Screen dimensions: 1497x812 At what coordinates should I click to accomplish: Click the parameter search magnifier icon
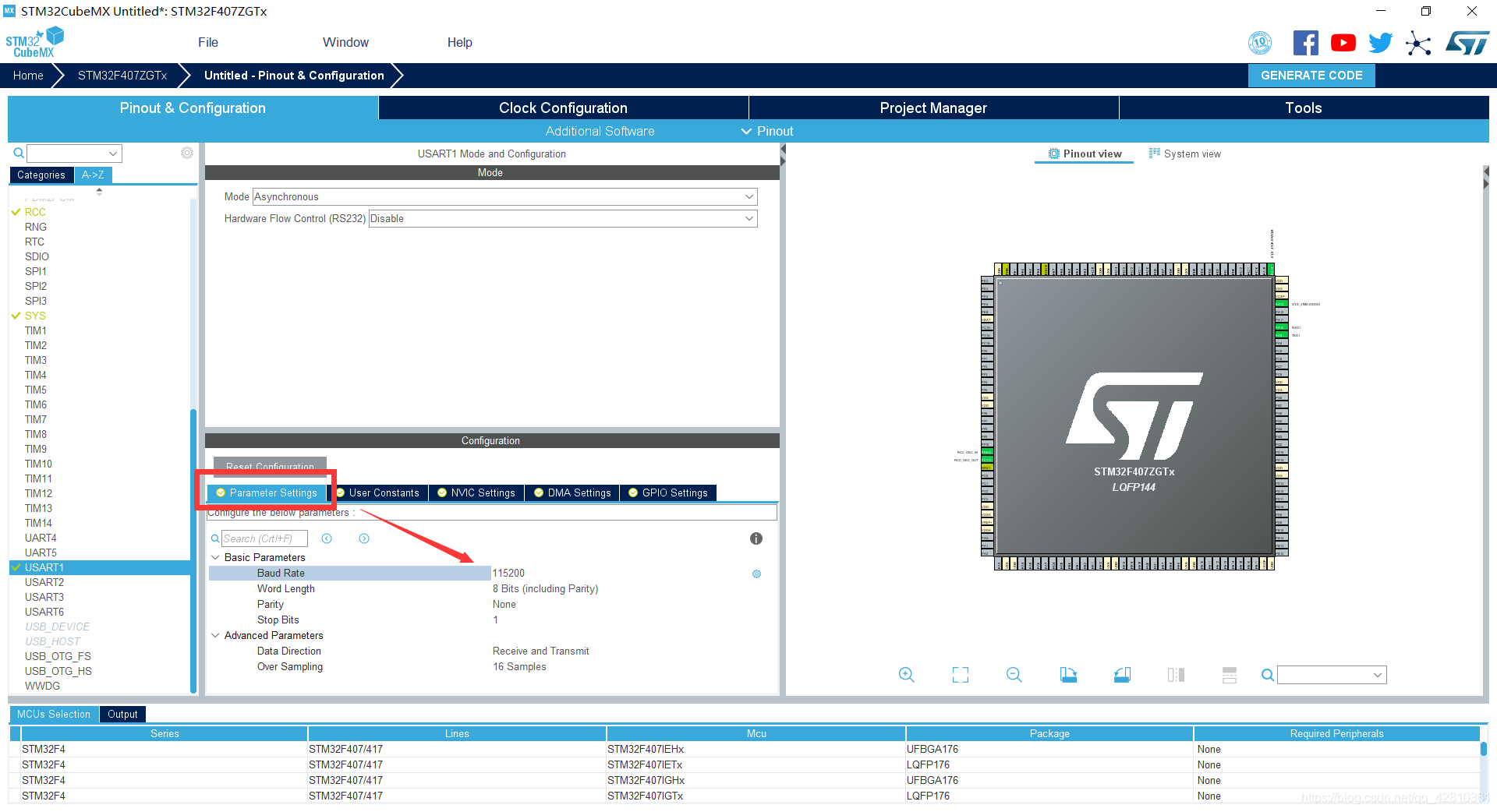click(215, 538)
